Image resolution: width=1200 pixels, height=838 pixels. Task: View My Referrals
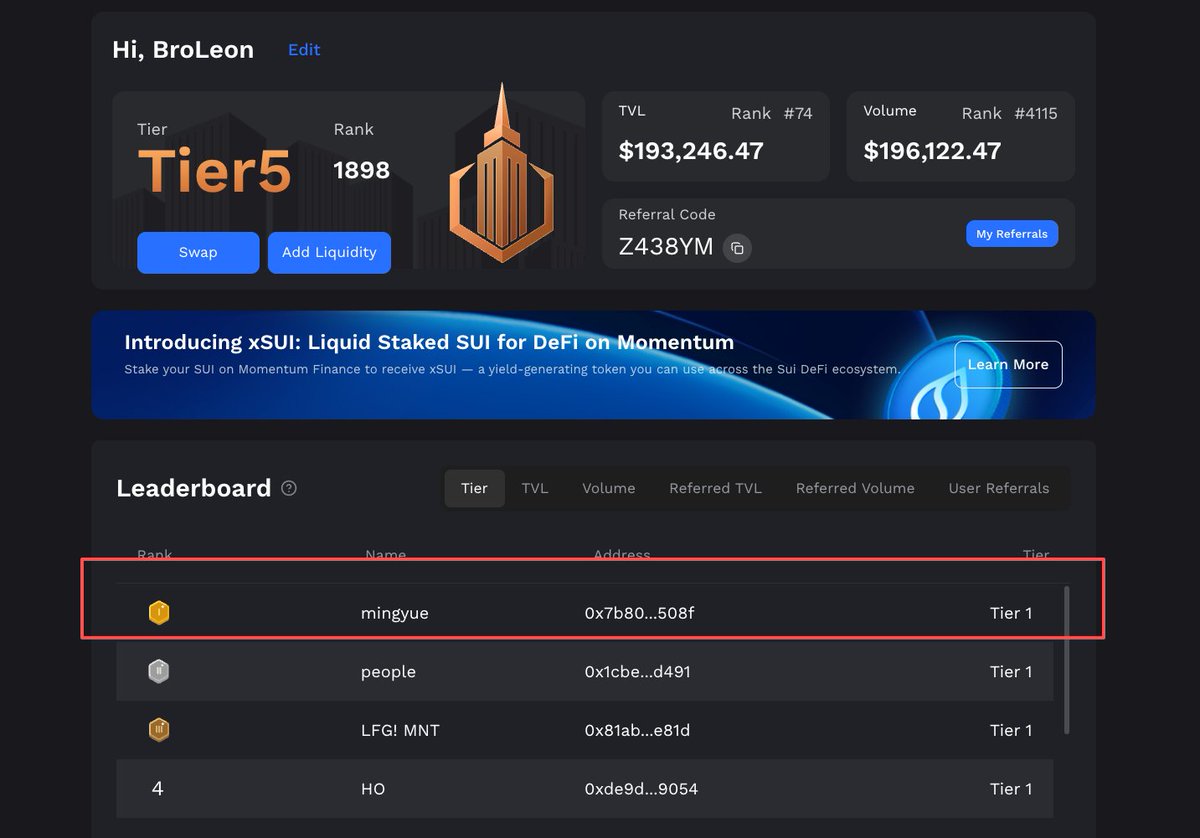click(x=1012, y=234)
